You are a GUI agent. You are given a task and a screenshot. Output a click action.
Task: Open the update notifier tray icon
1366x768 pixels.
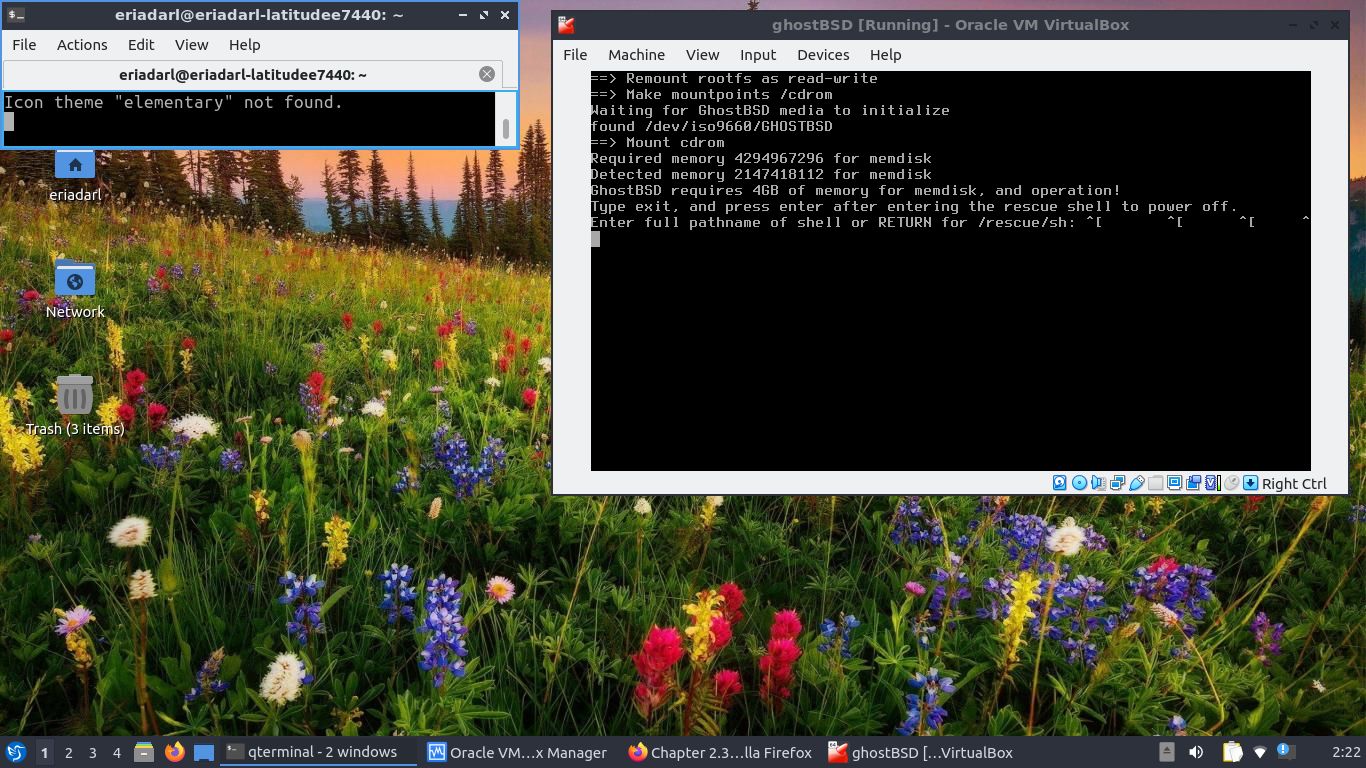[x=1286, y=751]
